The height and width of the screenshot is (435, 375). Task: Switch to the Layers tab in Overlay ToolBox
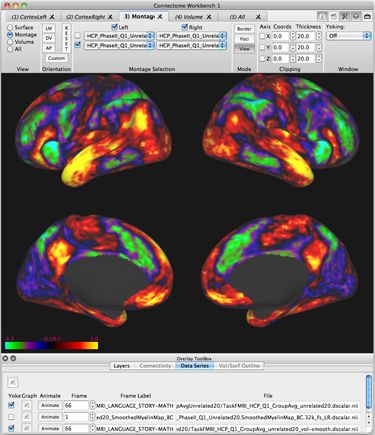[x=121, y=366]
